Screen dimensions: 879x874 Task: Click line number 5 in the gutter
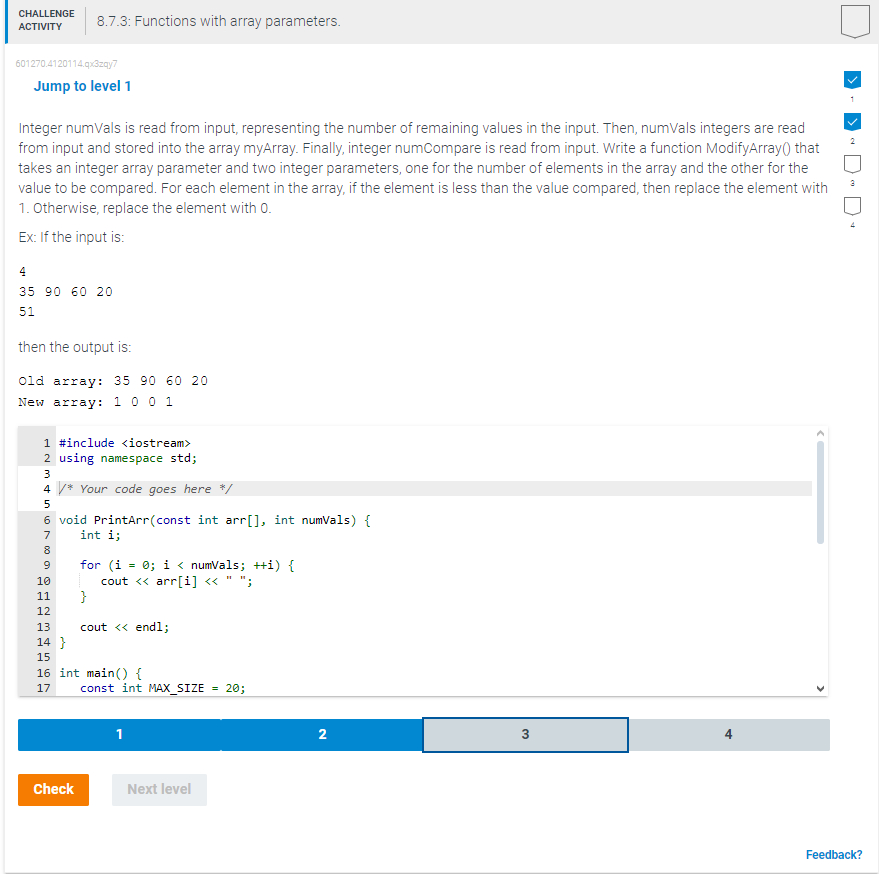coord(47,504)
